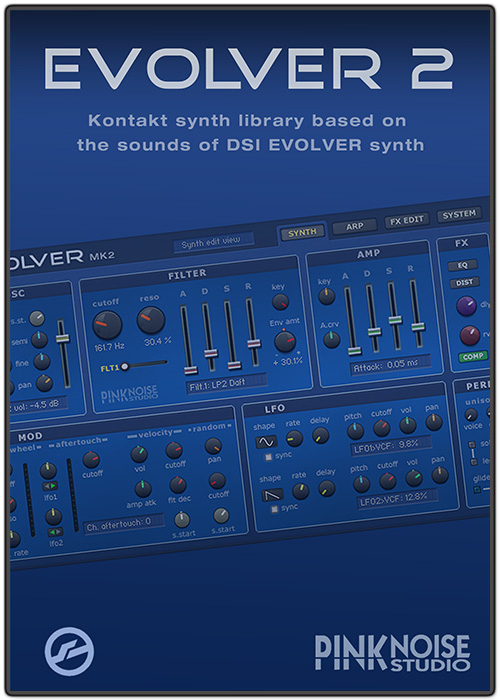Click the filter cutoff knob
Viewport: 500px width, 700px height.
[x=107, y=325]
